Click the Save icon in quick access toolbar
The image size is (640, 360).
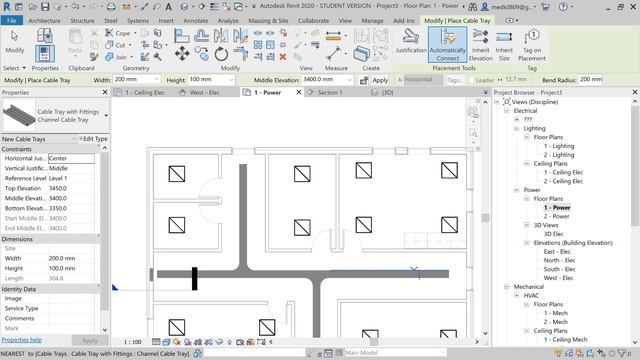point(45,7)
